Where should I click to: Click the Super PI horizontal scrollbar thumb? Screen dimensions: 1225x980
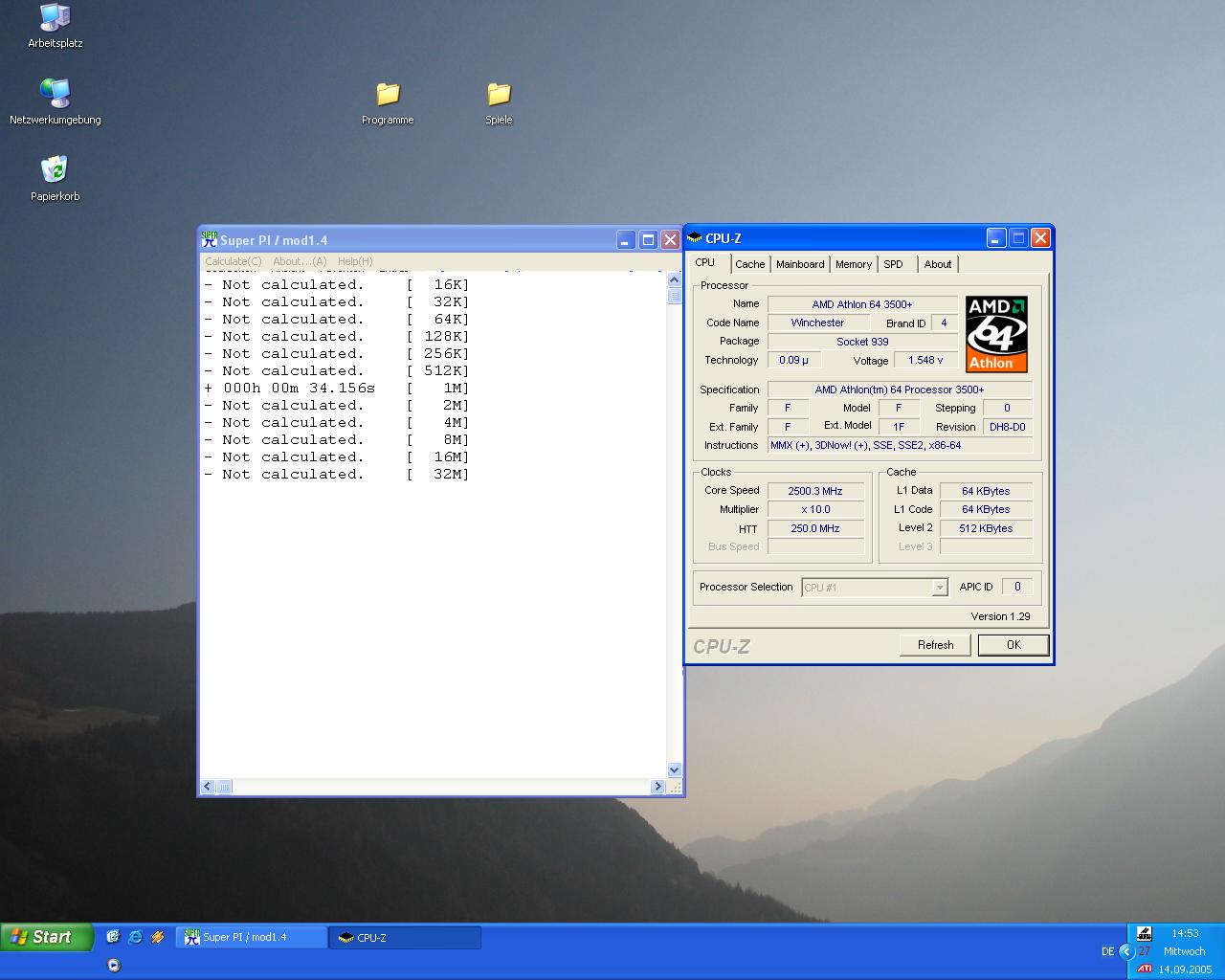pyautogui.click(x=224, y=787)
